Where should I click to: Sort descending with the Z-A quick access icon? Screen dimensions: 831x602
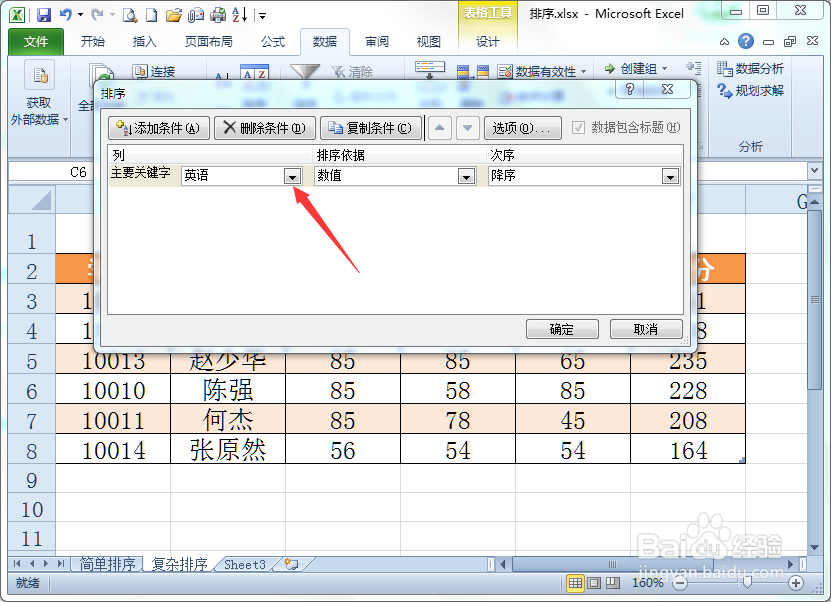pos(240,15)
